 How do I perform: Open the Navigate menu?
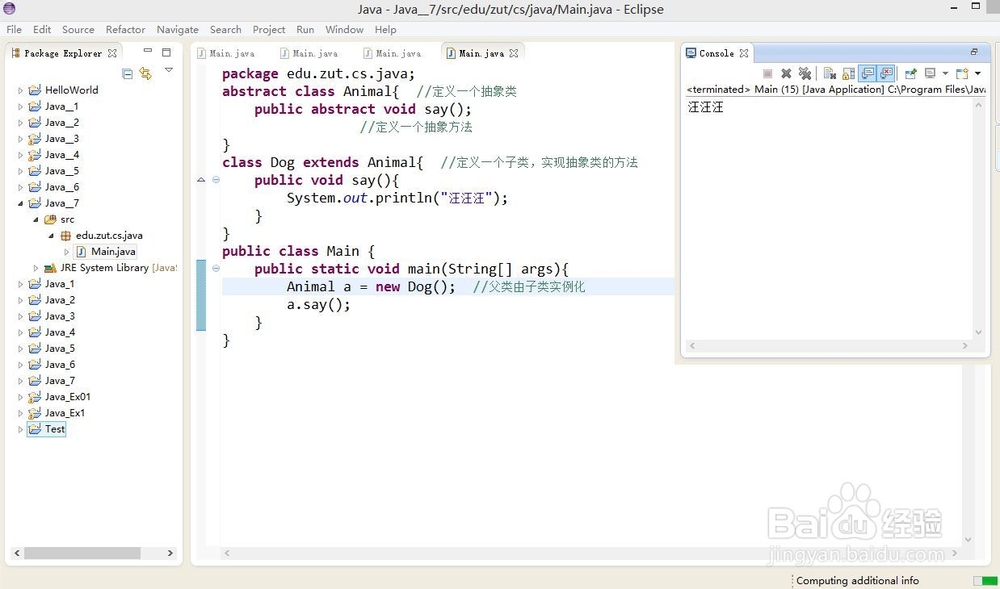[177, 29]
